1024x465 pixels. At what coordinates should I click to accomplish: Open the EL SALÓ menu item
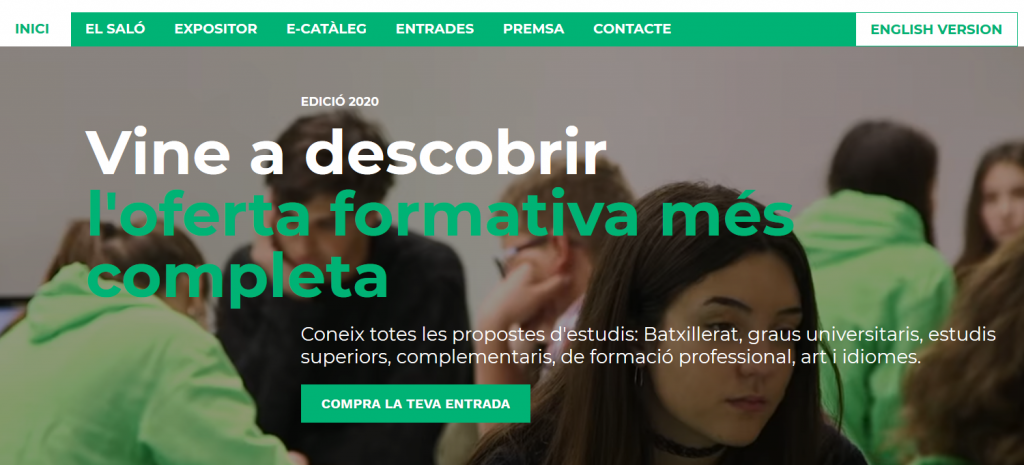pos(115,29)
